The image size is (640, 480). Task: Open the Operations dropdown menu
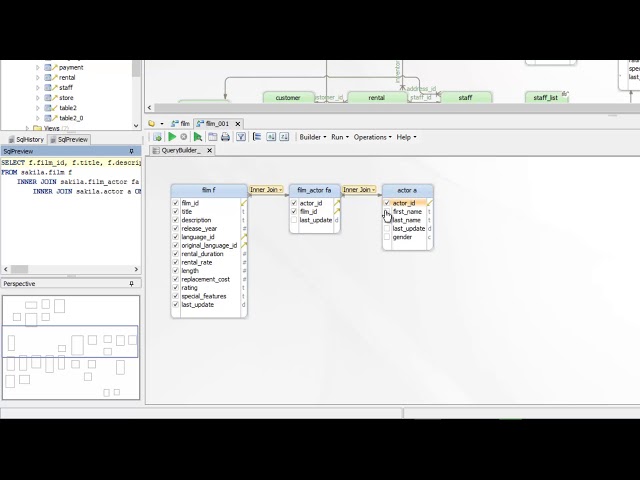click(x=373, y=137)
